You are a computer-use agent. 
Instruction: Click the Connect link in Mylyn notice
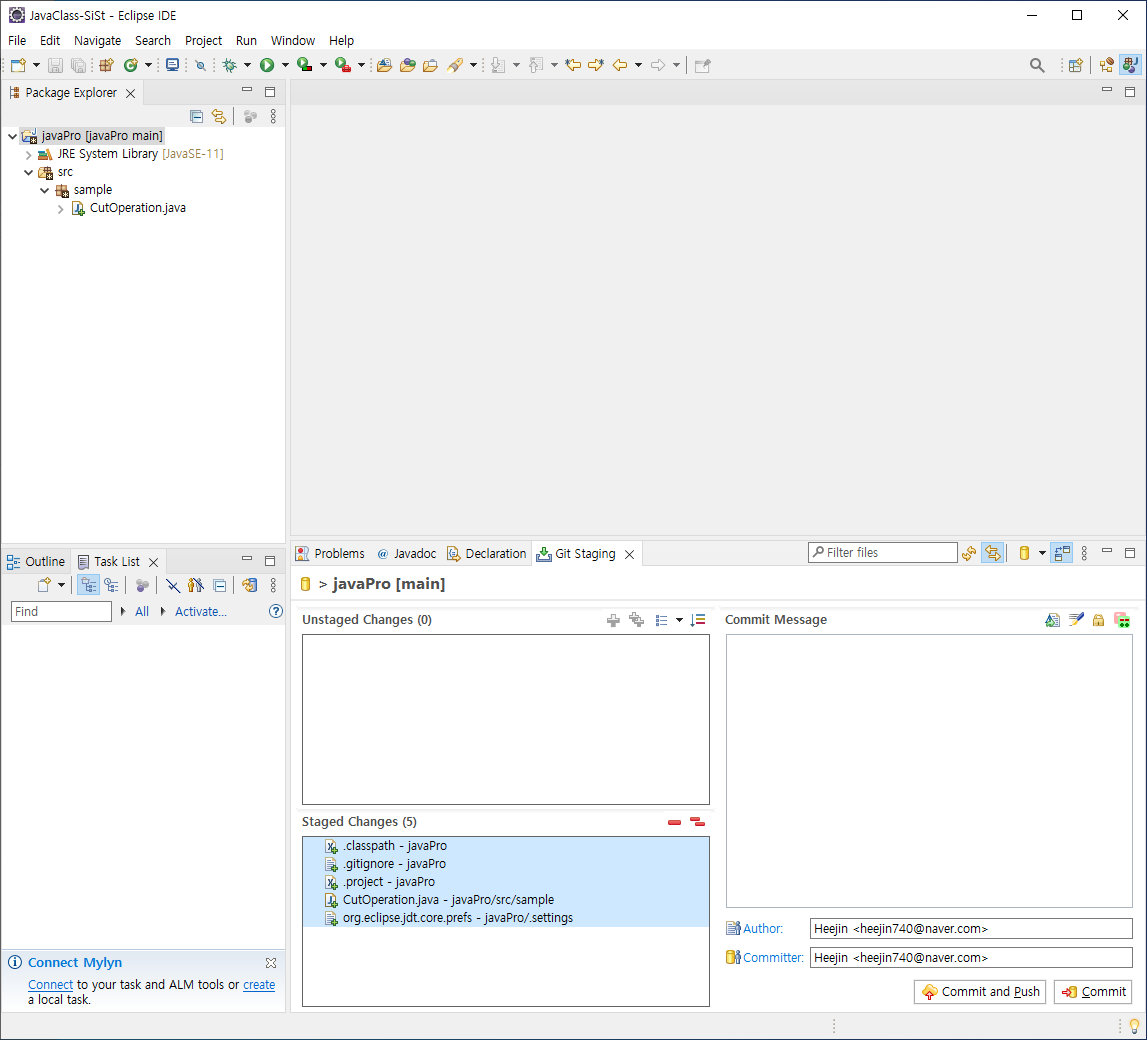(x=50, y=984)
